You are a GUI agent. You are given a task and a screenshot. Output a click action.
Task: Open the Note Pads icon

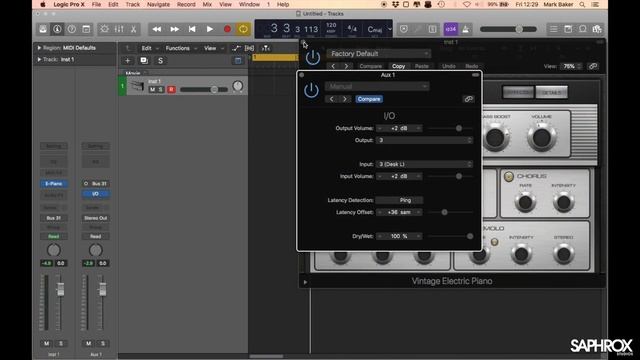pyautogui.click(x=568, y=29)
